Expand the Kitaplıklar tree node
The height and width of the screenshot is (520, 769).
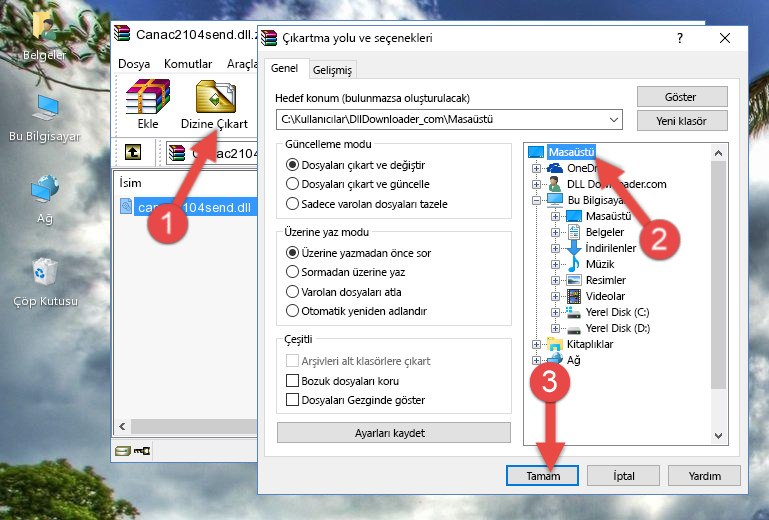click(536, 344)
